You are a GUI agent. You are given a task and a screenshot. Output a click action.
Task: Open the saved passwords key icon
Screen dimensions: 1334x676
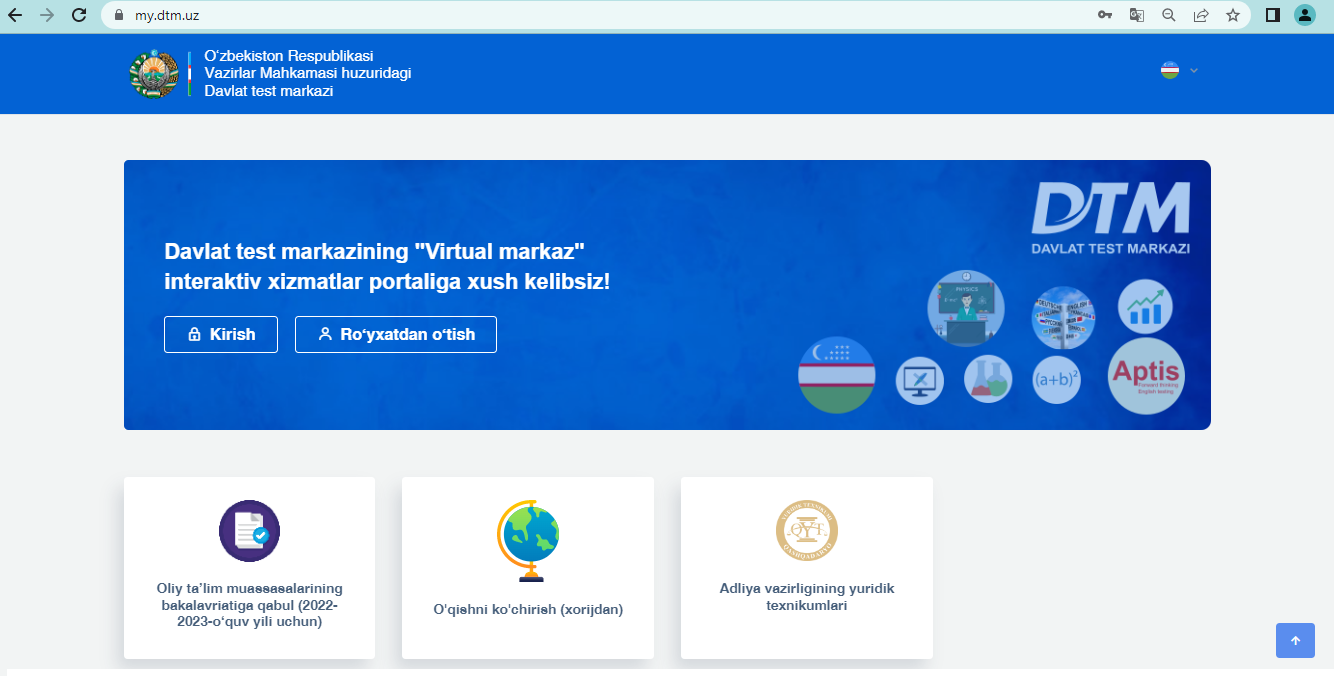1105,15
